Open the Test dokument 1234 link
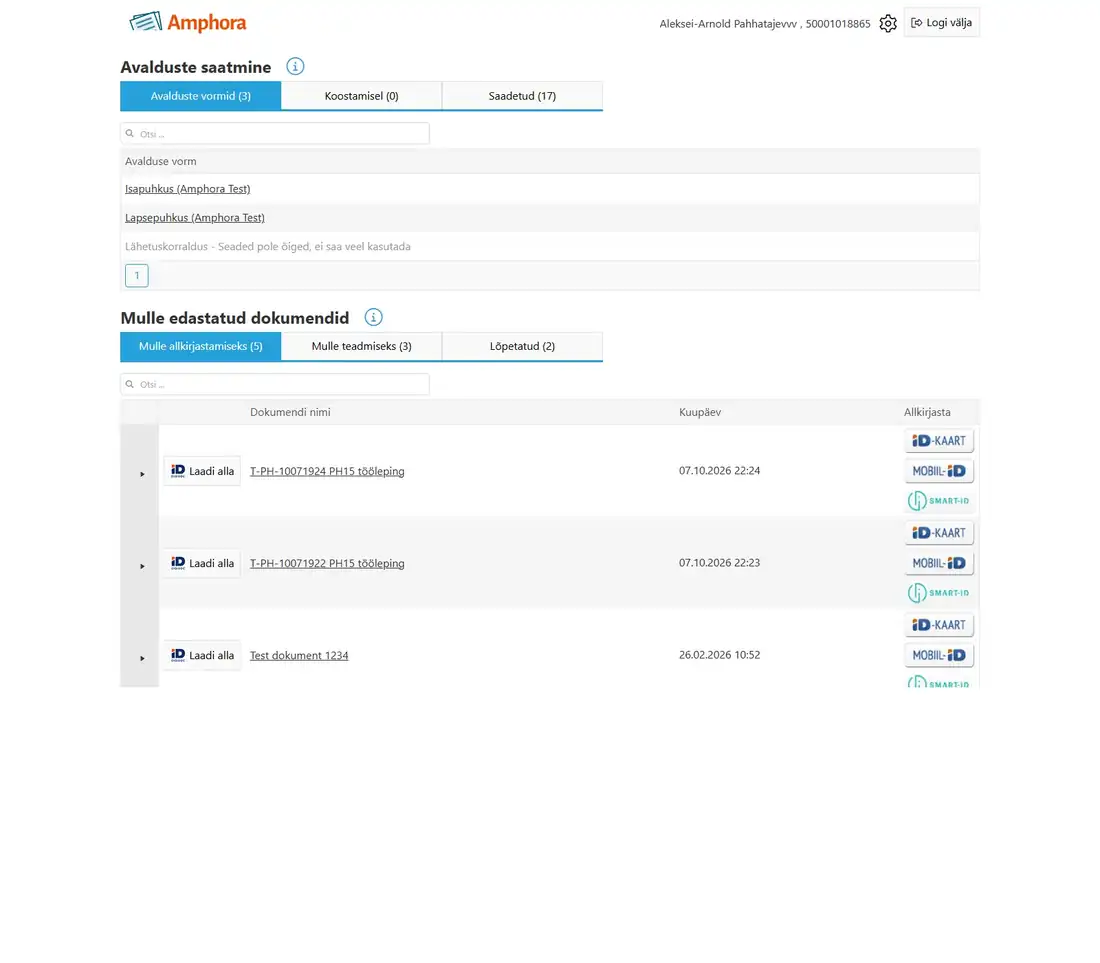1100x963 pixels. tap(299, 655)
